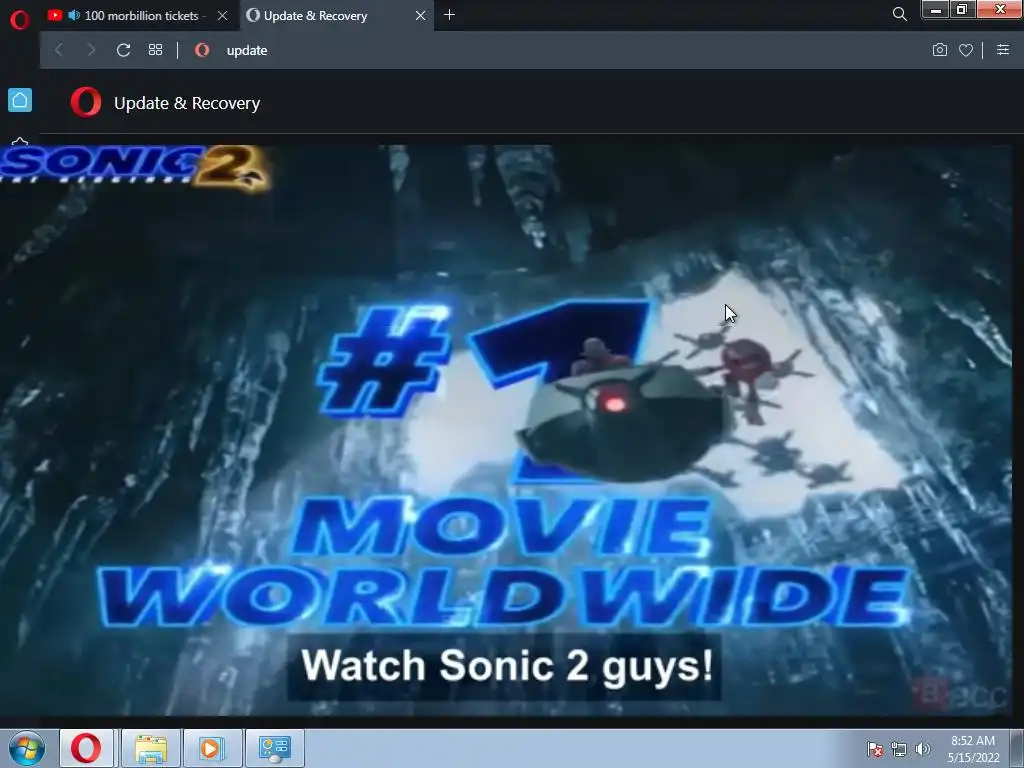Viewport: 1024px width, 768px height.
Task: Open the search tabs magnifier
Action: [x=899, y=14]
